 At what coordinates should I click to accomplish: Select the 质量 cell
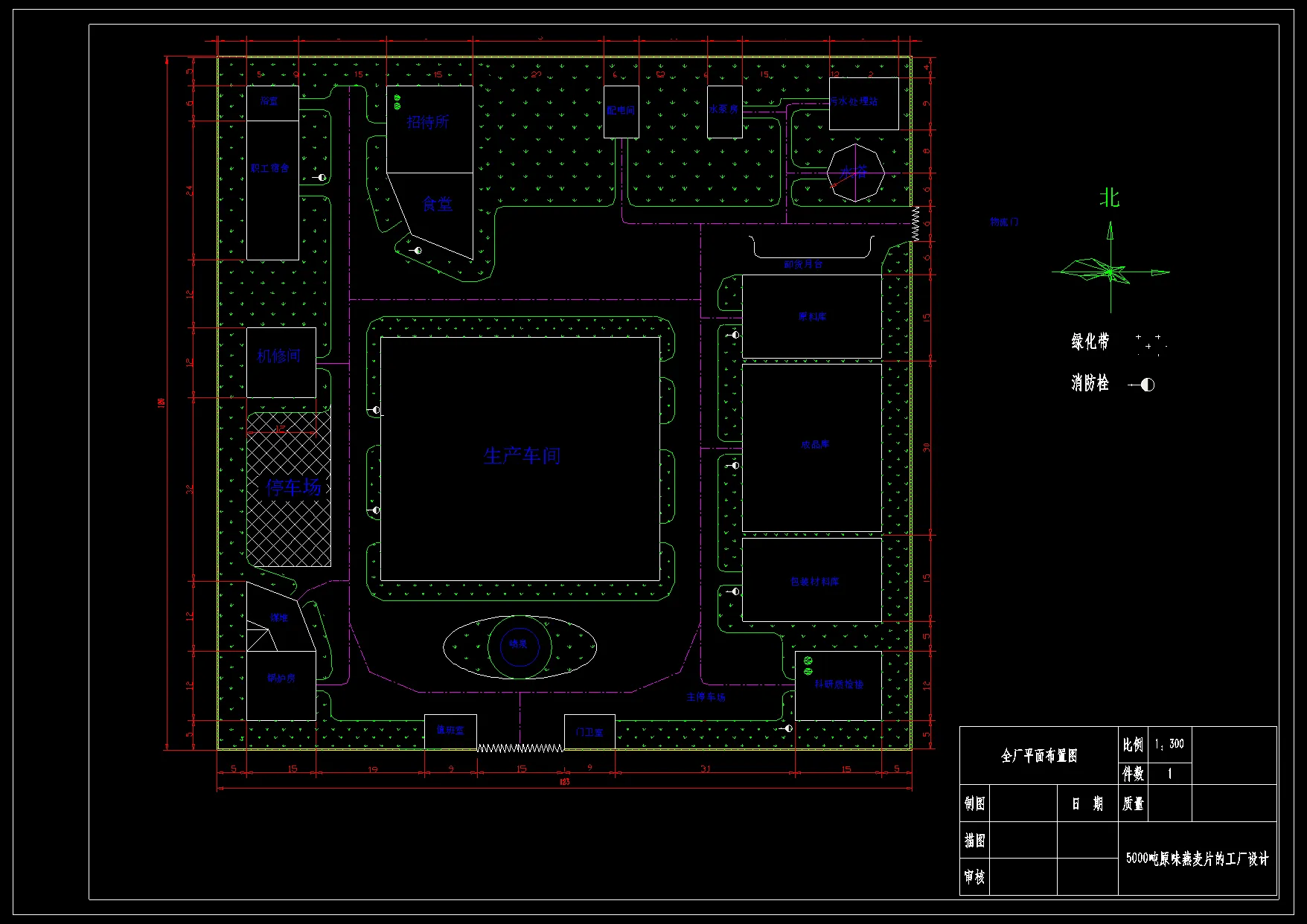[x=1133, y=803]
